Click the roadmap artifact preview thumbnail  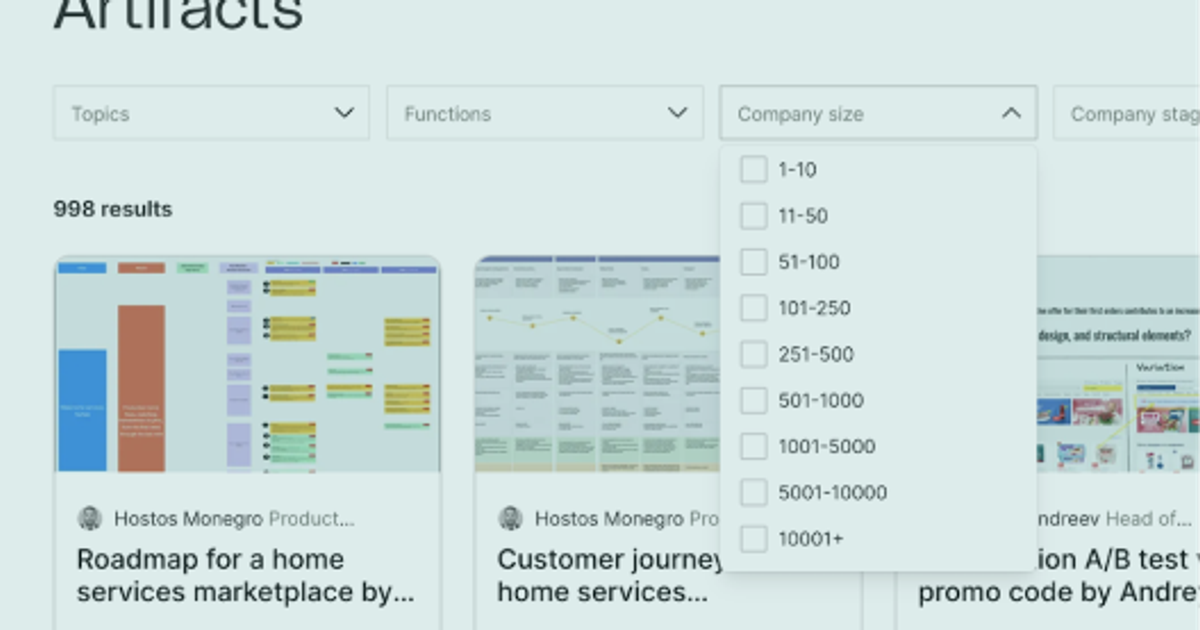click(x=246, y=365)
